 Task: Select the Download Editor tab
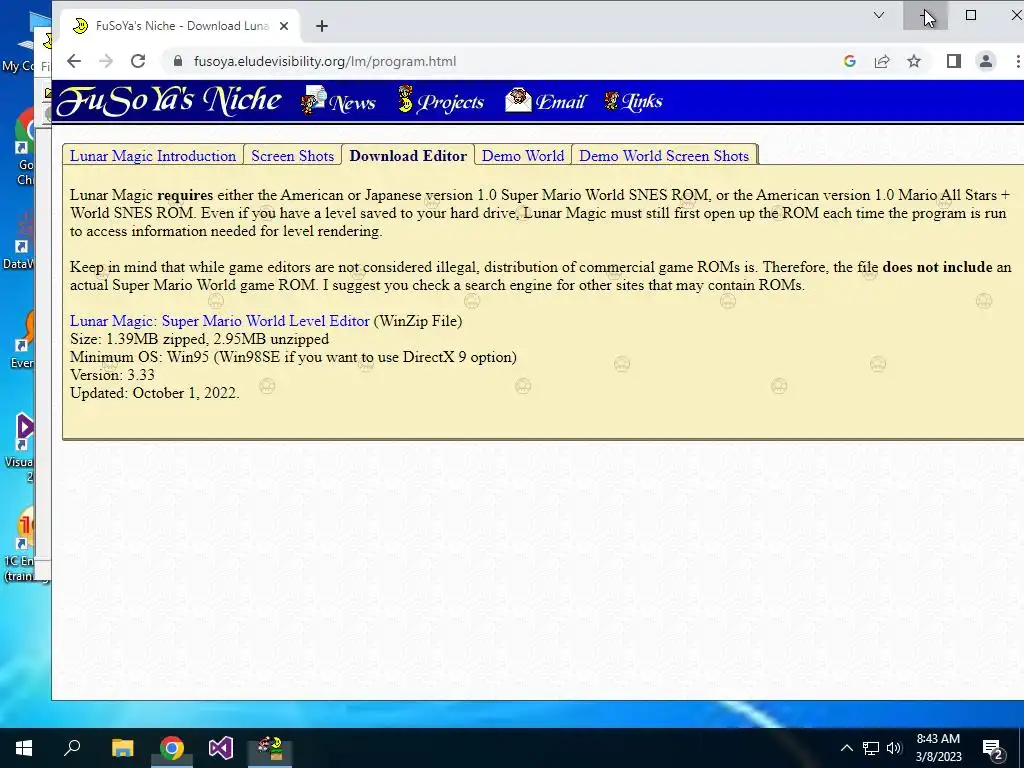coord(408,155)
